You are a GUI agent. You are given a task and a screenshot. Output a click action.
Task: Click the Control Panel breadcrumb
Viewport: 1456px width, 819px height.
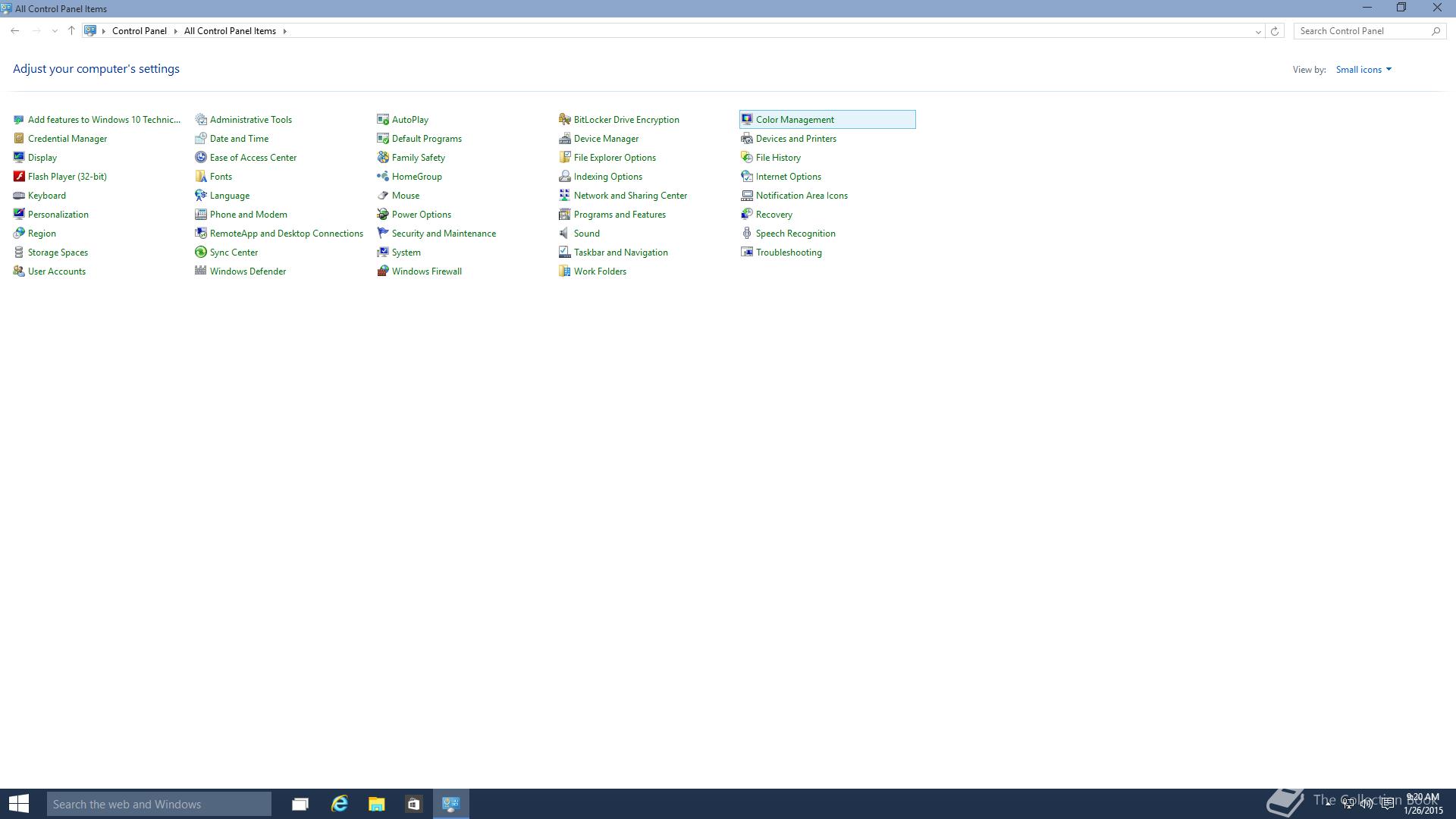click(140, 31)
